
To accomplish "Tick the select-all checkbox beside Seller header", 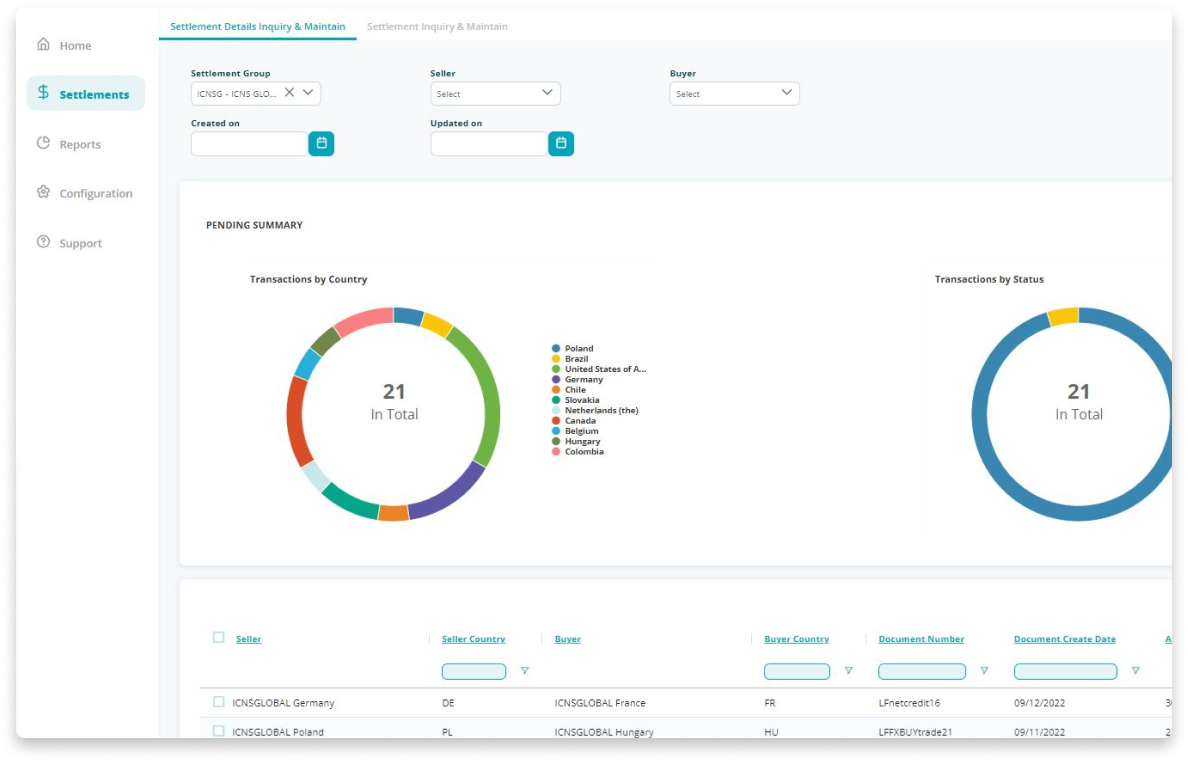I will 219,638.
